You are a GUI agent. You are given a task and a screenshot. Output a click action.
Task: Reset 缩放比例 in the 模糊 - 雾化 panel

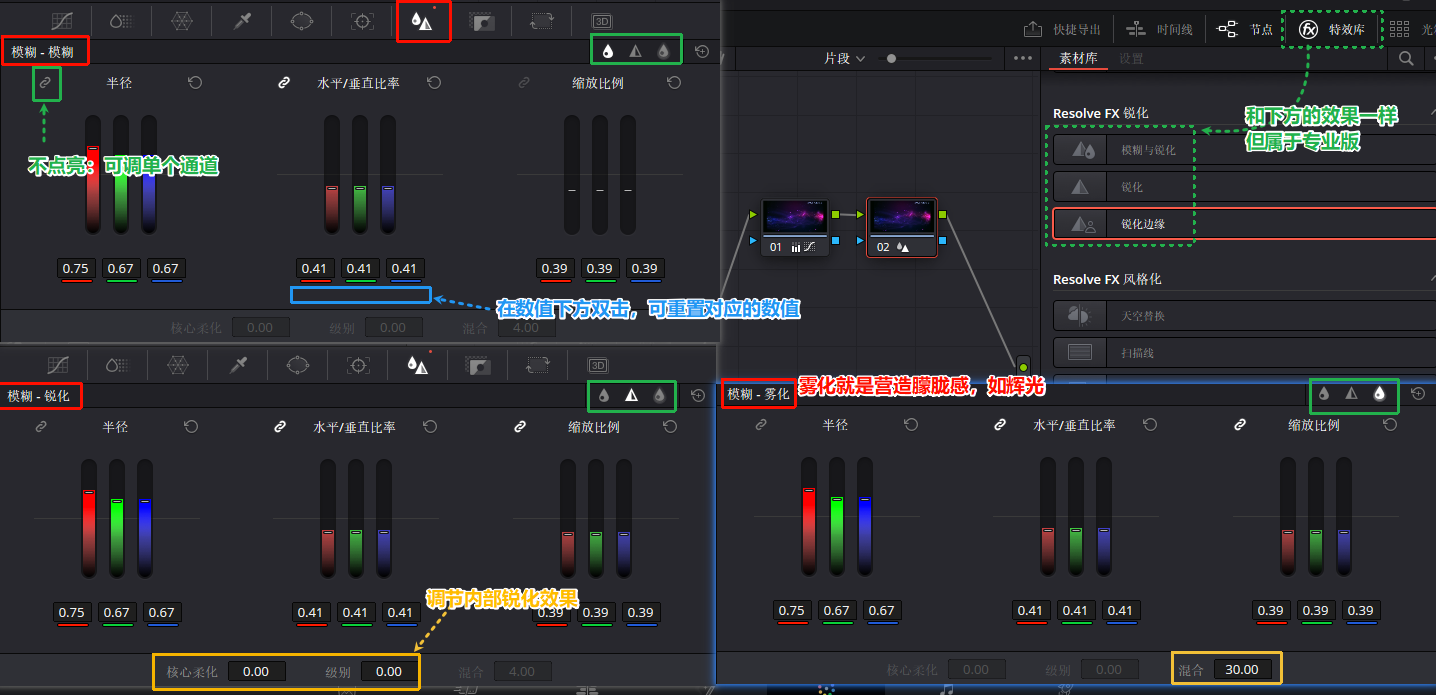click(1391, 425)
